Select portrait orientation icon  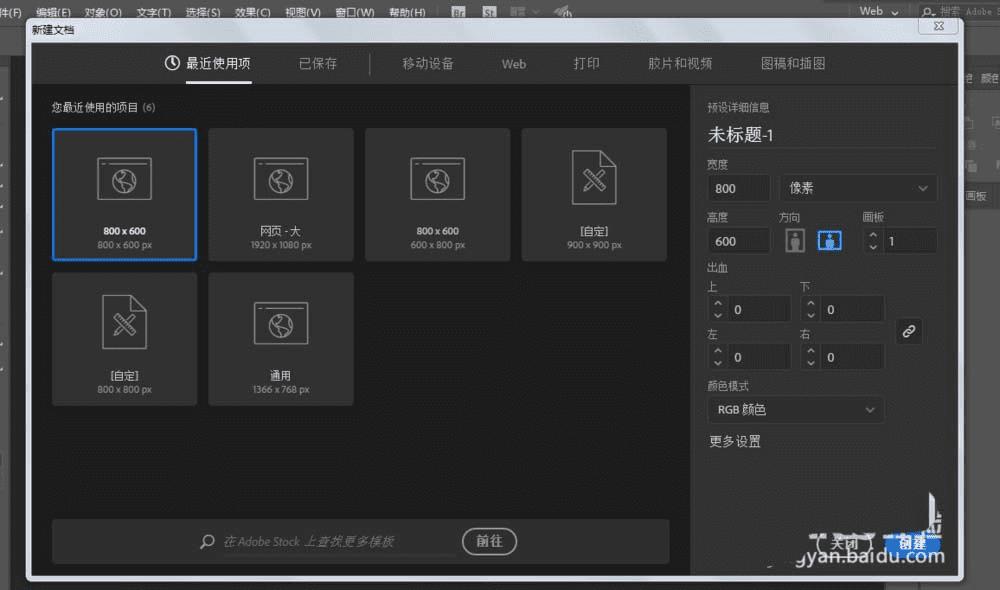[795, 240]
